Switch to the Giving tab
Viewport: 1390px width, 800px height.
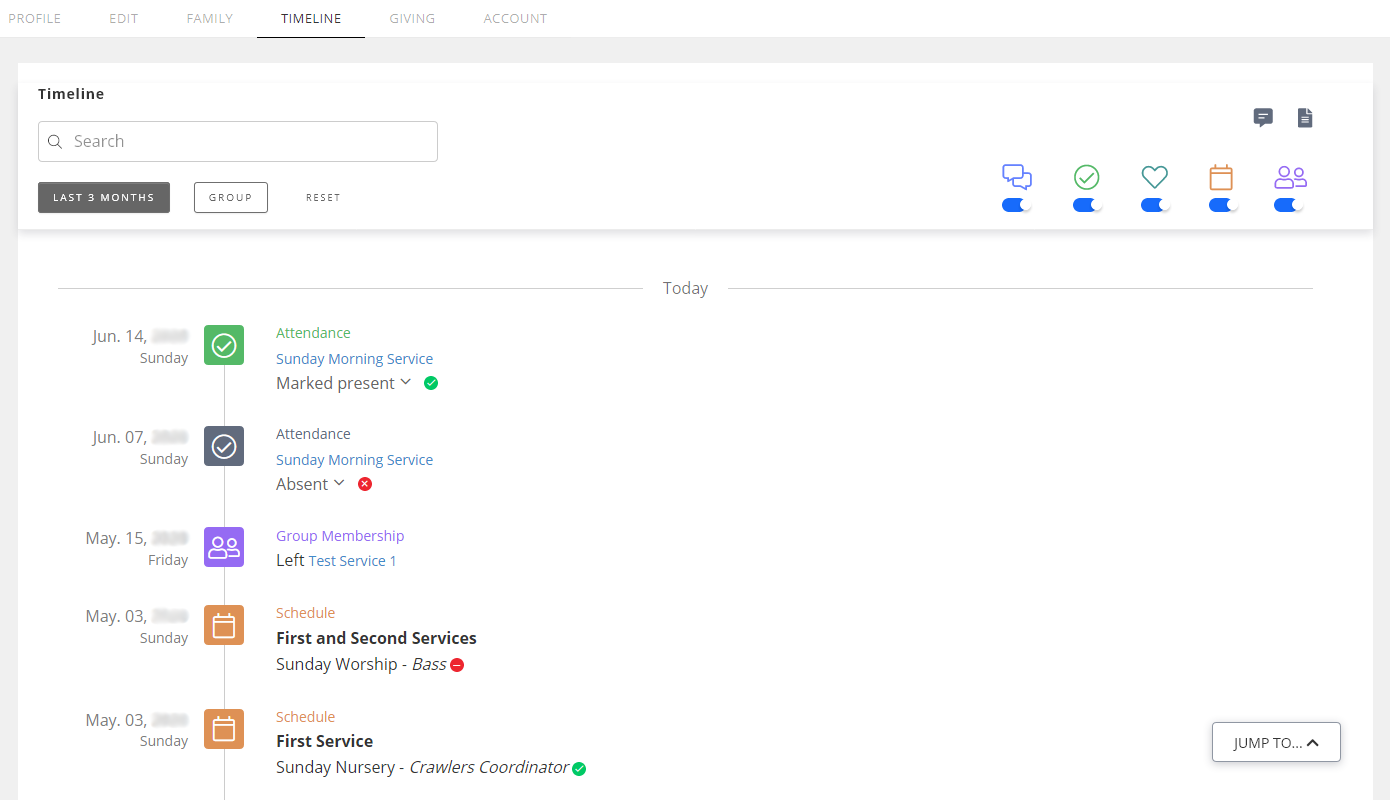pos(412,18)
